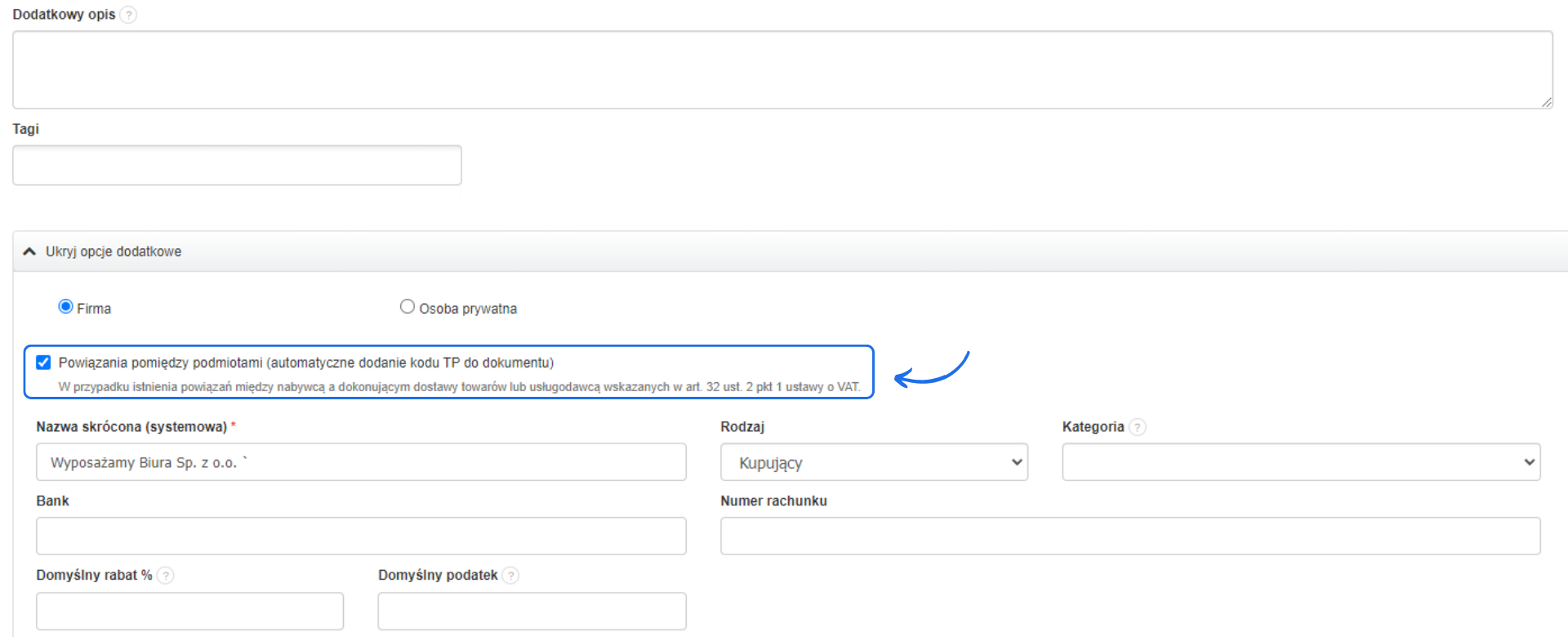Select the Firma radio button
Screen dimensions: 1568x641
65,307
